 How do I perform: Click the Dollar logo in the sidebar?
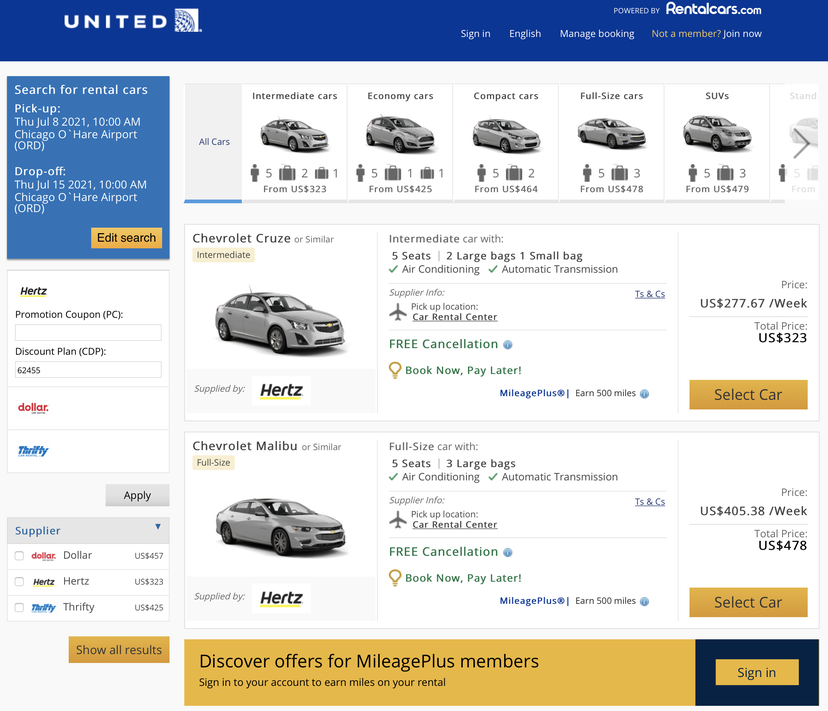point(31,408)
